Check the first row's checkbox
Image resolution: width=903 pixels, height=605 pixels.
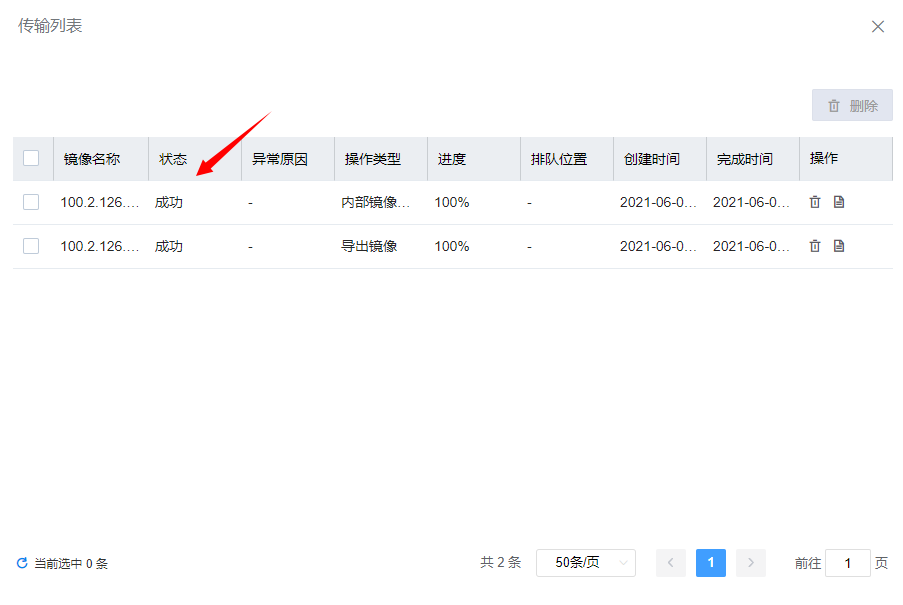pyautogui.click(x=31, y=202)
